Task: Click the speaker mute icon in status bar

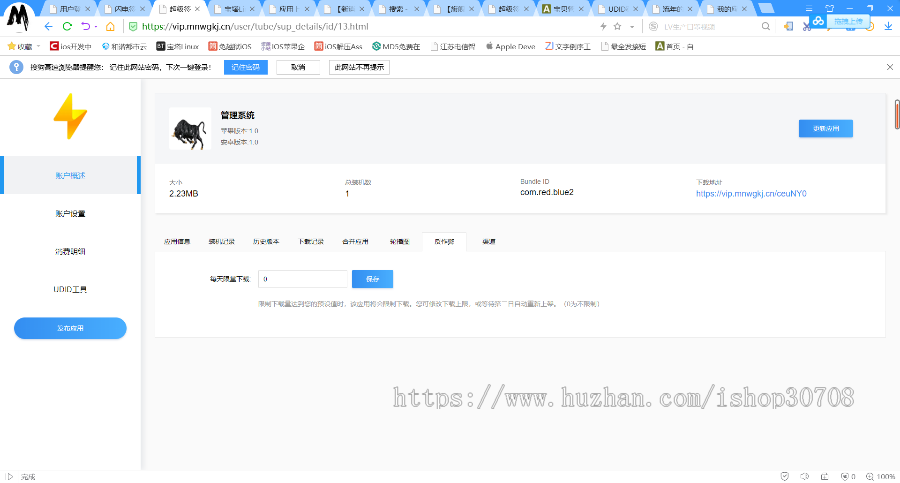Action: click(x=805, y=476)
